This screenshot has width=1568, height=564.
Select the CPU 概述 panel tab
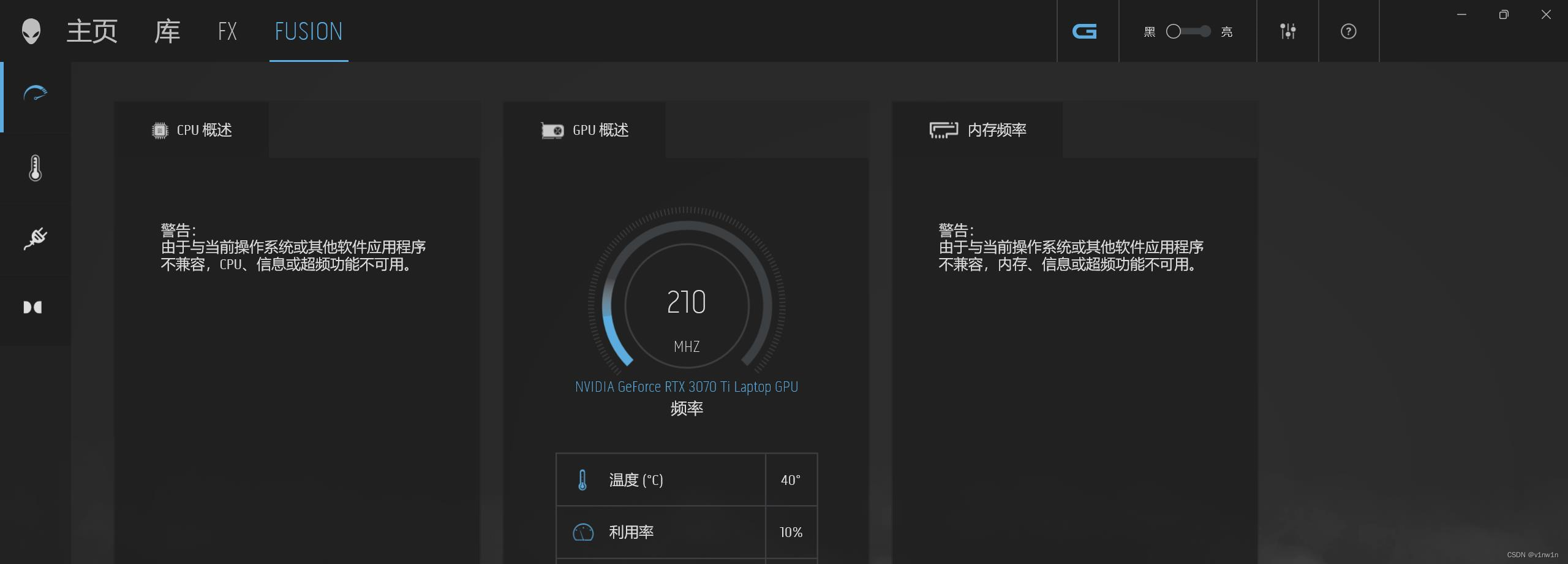[192, 130]
